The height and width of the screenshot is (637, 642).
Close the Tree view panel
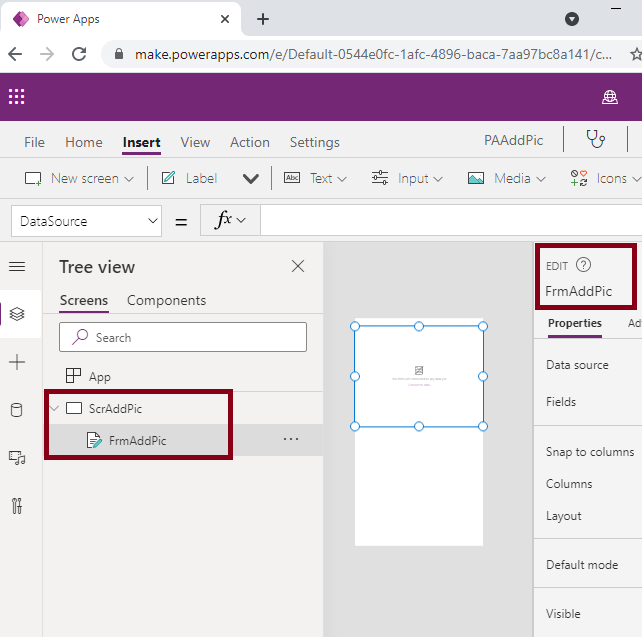click(298, 266)
